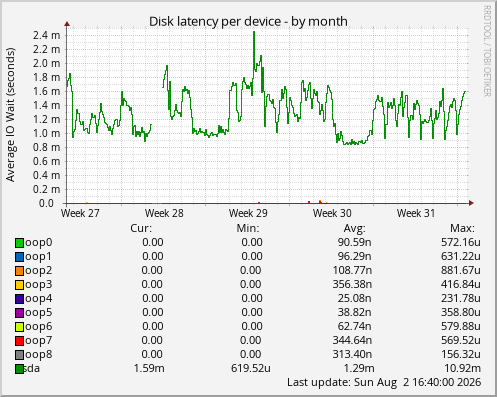This screenshot has width=497, height=397.
Task: Click the 'Last update' timestamp text
Action: point(384,382)
